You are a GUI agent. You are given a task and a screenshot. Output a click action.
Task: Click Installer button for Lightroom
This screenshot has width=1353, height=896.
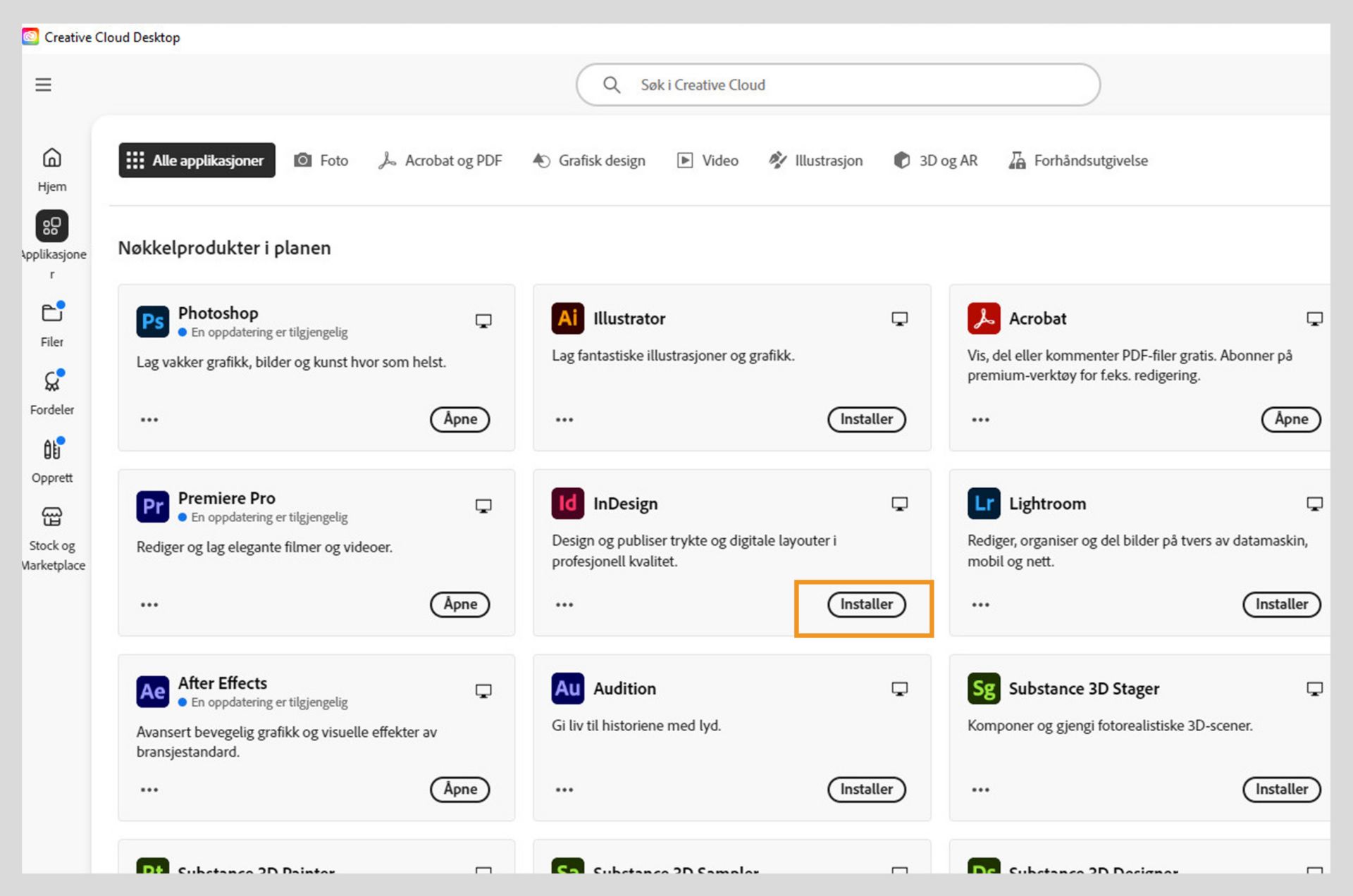pyautogui.click(x=1280, y=604)
